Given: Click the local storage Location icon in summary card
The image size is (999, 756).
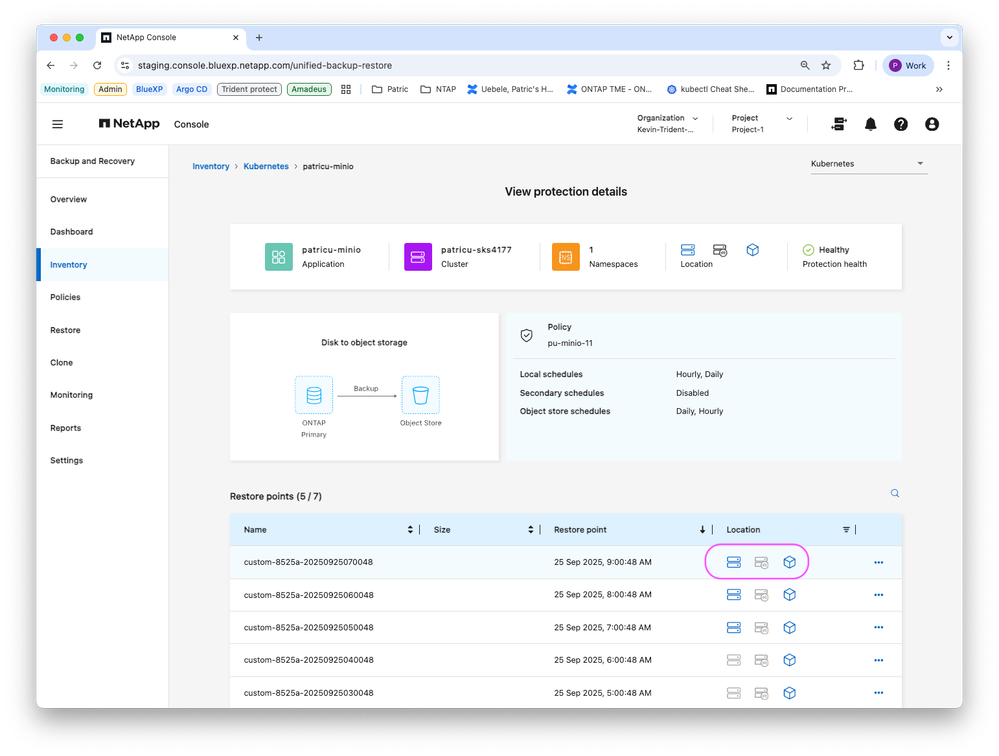Looking at the screenshot, I should [x=687, y=250].
